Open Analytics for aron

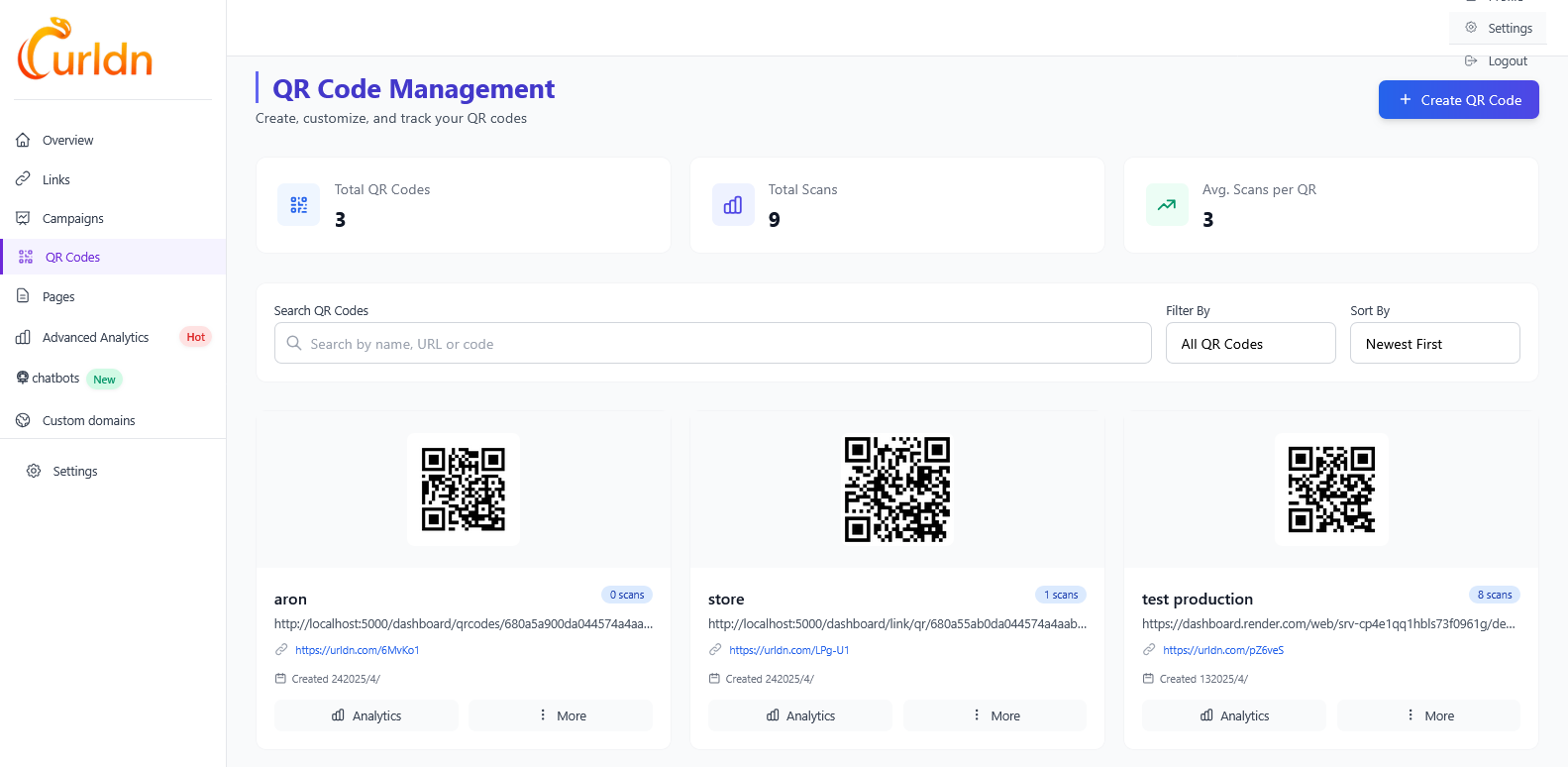pyautogui.click(x=366, y=715)
